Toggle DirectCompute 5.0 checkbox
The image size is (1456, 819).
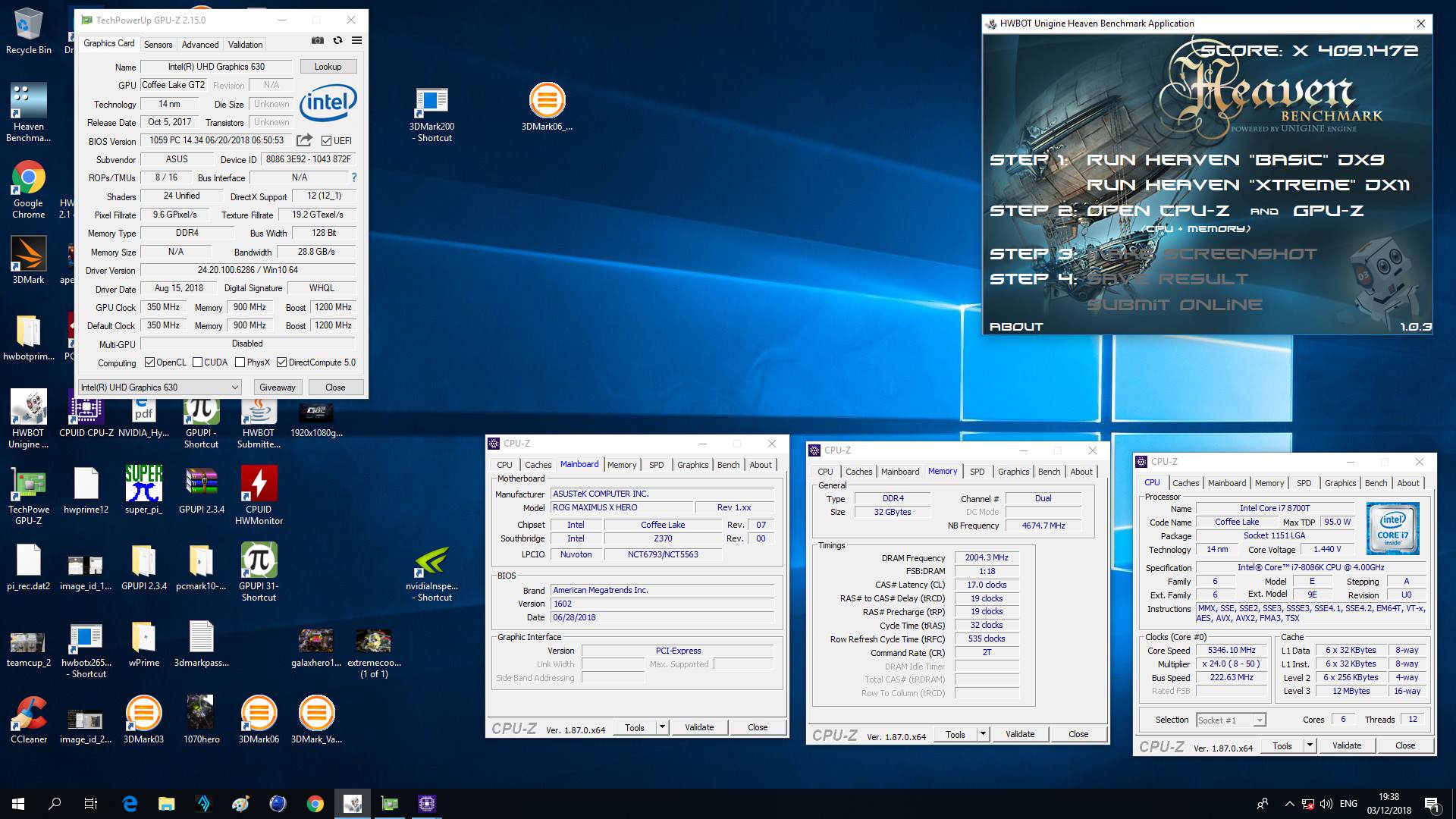(281, 362)
